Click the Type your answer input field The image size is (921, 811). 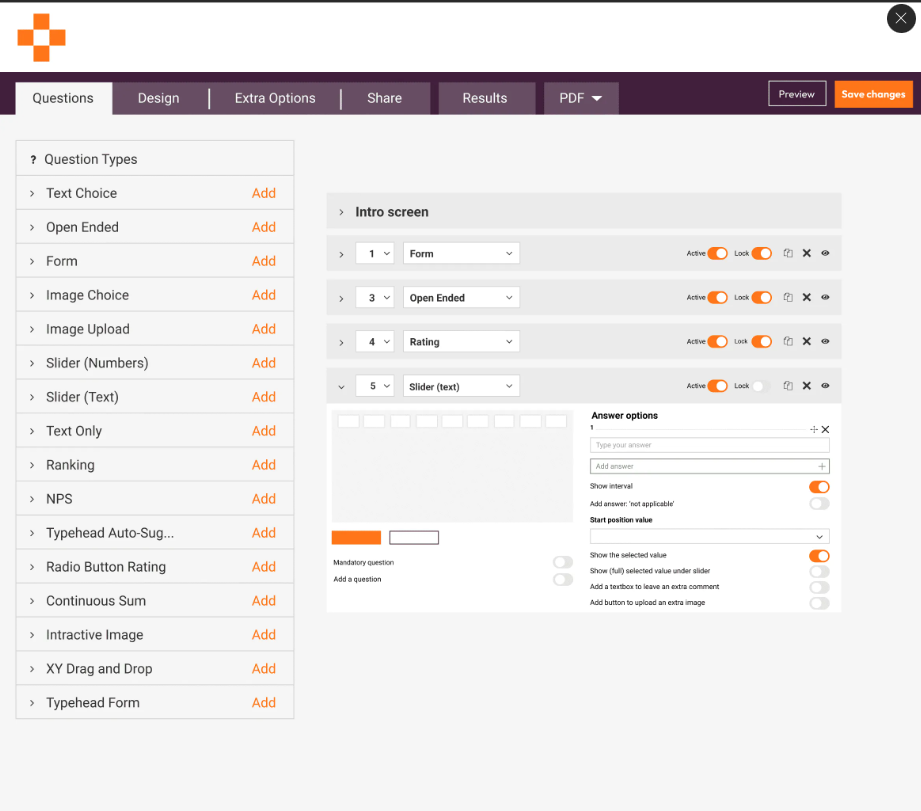pyautogui.click(x=709, y=445)
